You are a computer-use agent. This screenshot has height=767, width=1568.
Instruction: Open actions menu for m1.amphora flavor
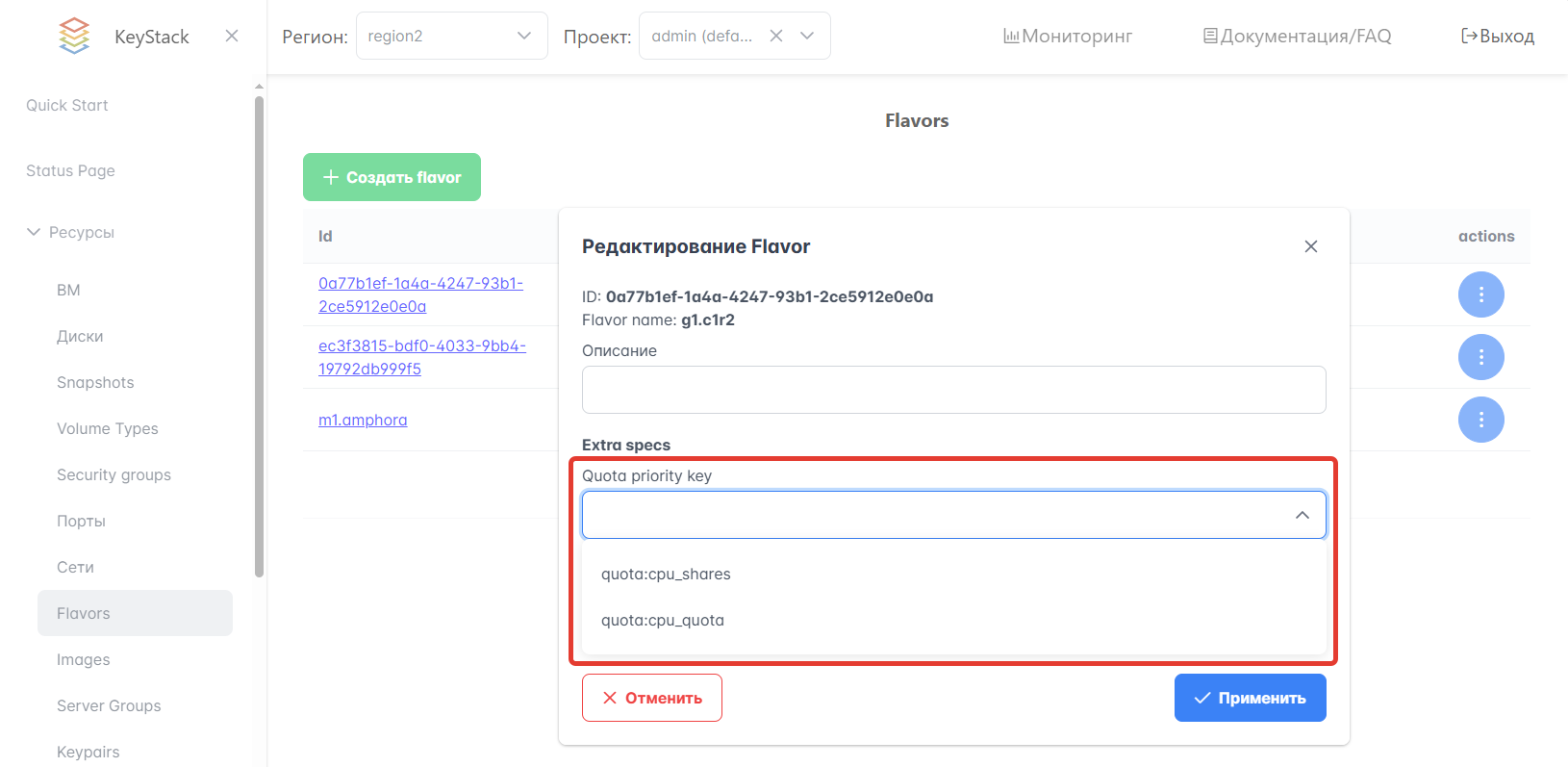tap(1480, 420)
